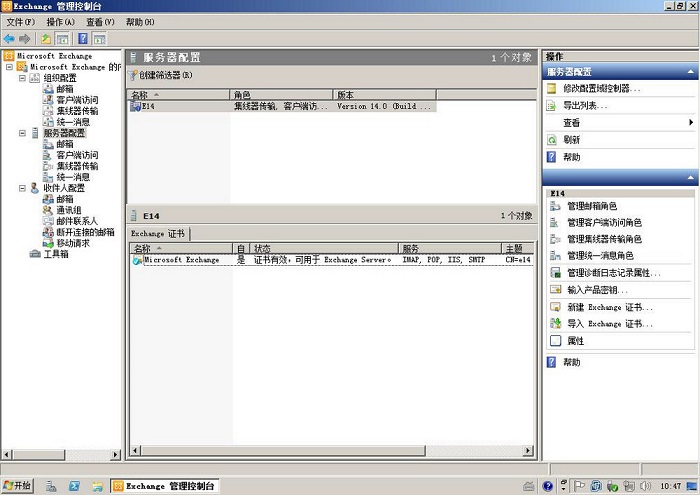
Task: Collapse the 收件人配置 tree node
Action: pos(22,188)
